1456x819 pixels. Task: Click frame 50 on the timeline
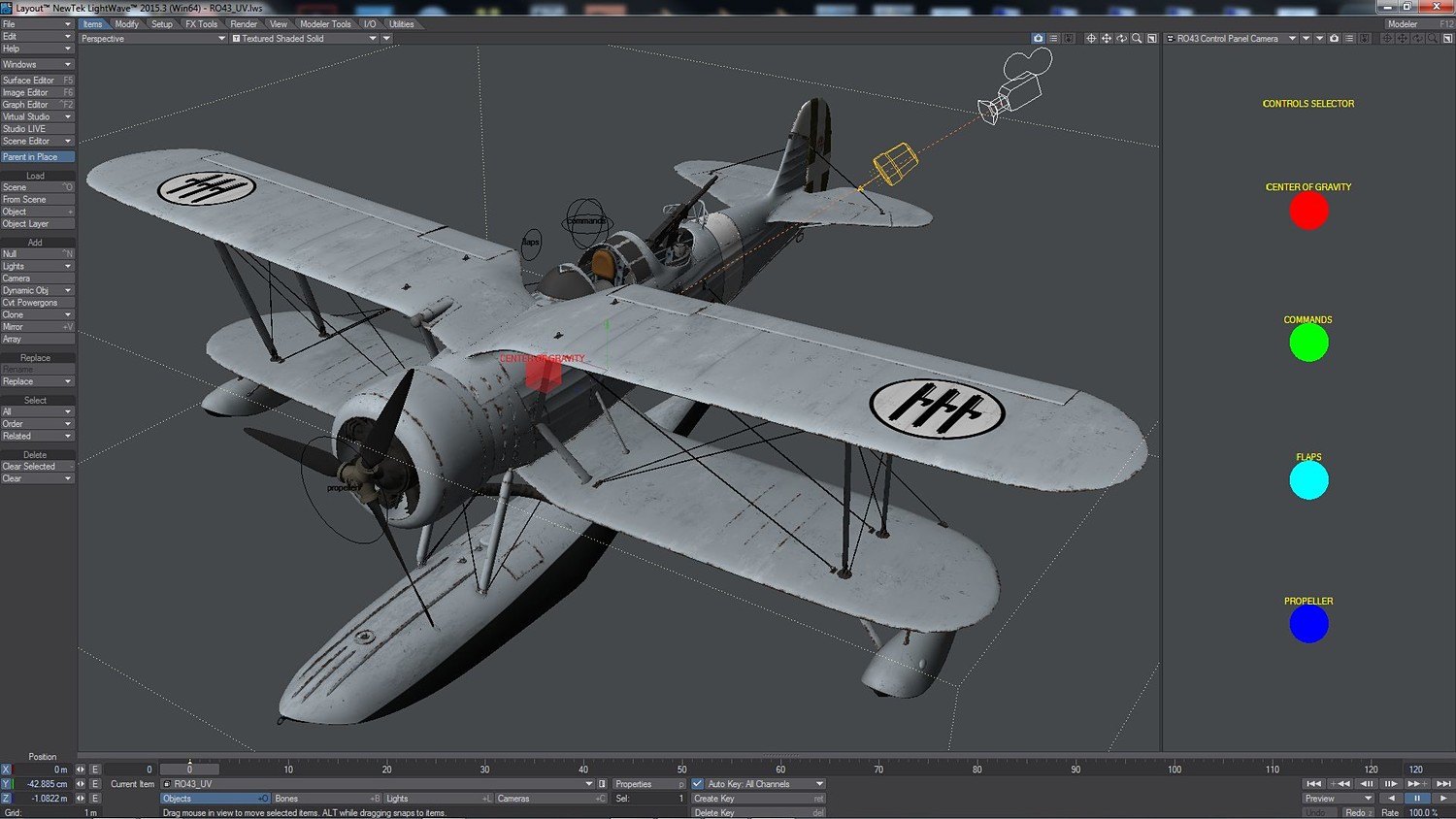(x=681, y=770)
